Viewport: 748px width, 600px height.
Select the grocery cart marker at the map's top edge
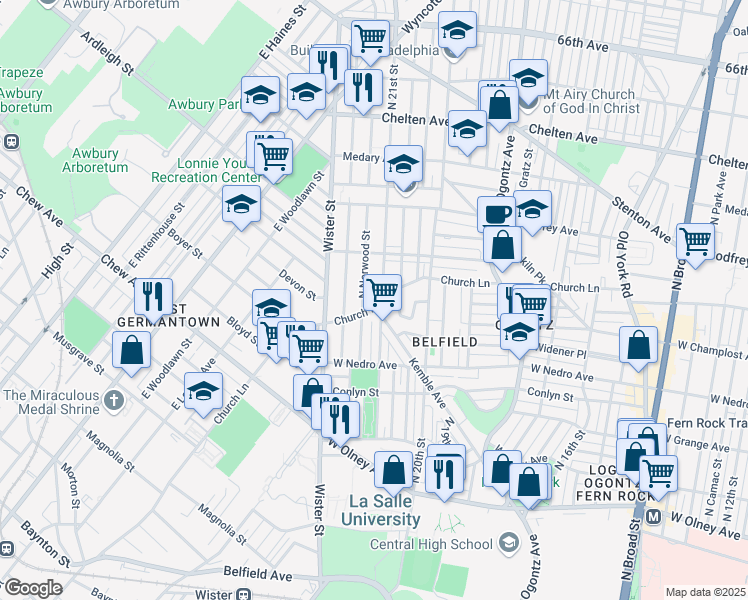371,40
